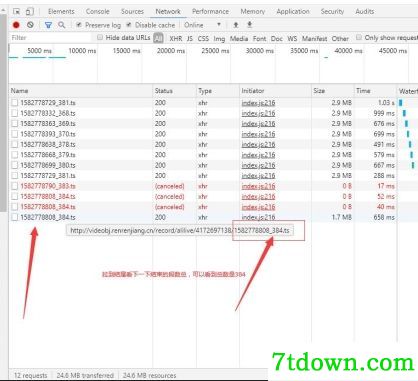Viewport: 418px width, 381px height.
Task: Import HAR file with up-arrow icon
Action: pos(236,25)
